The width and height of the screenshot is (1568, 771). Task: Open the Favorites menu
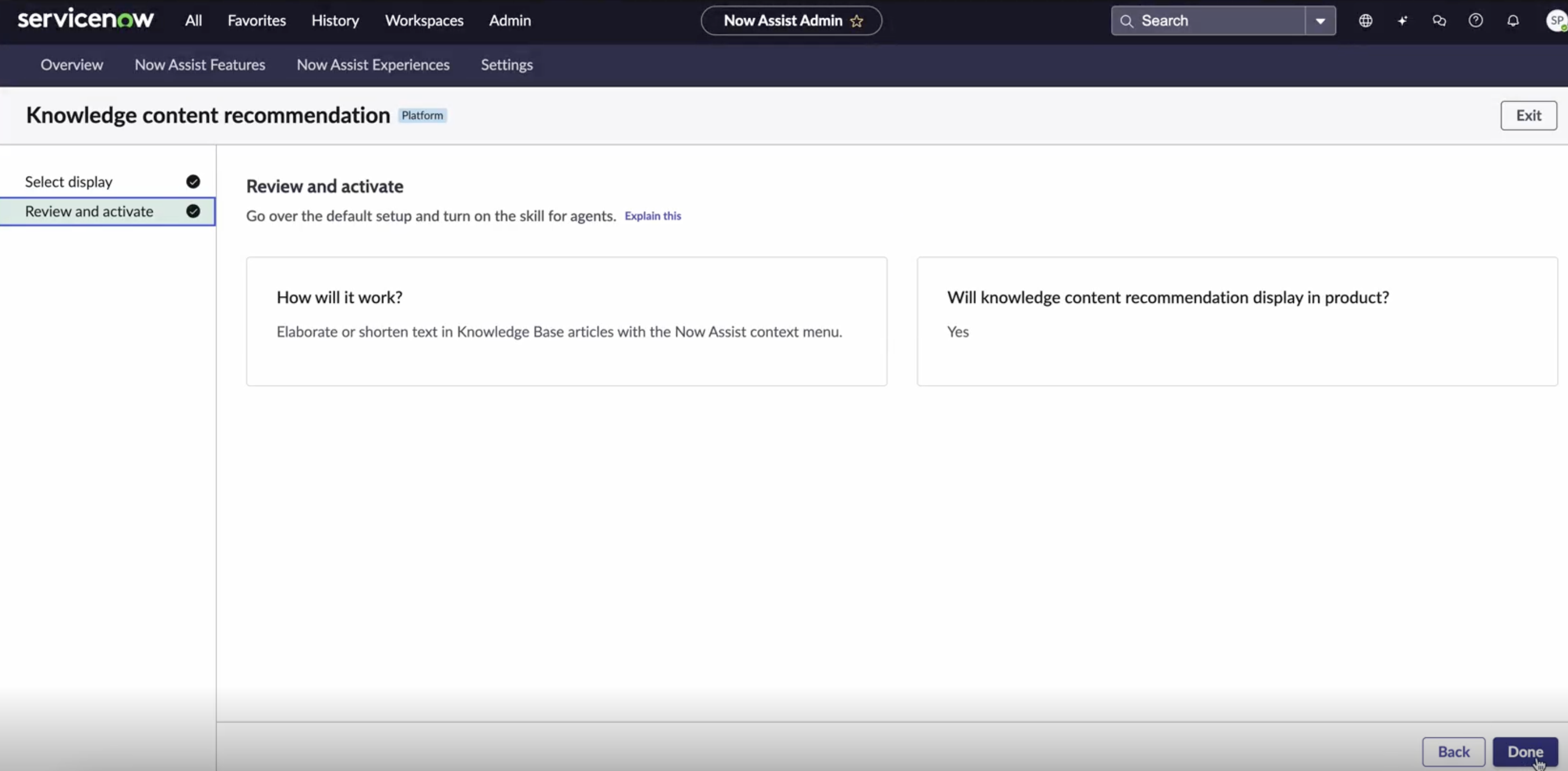[x=257, y=21]
